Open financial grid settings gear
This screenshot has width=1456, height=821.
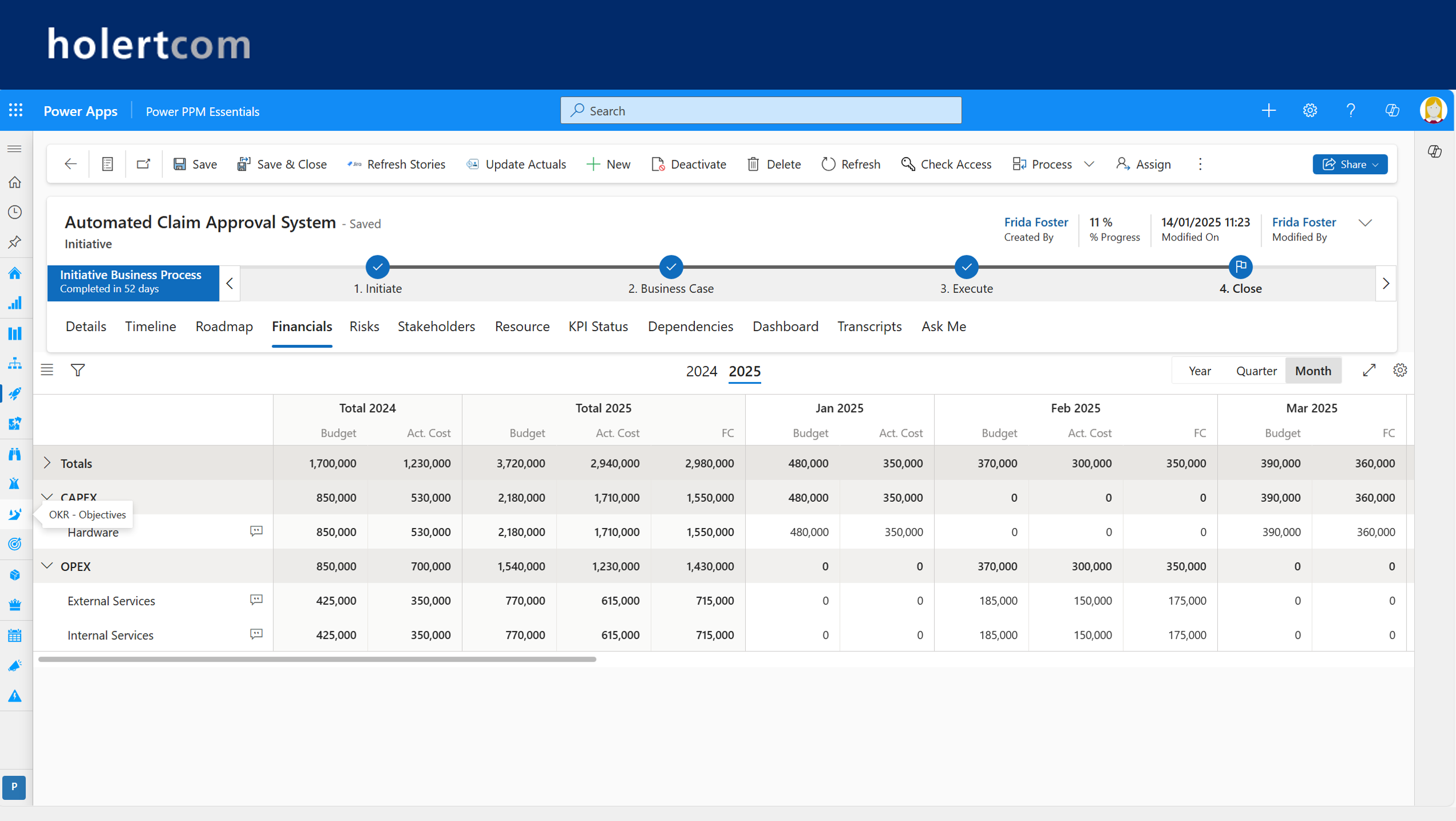[x=1400, y=370]
